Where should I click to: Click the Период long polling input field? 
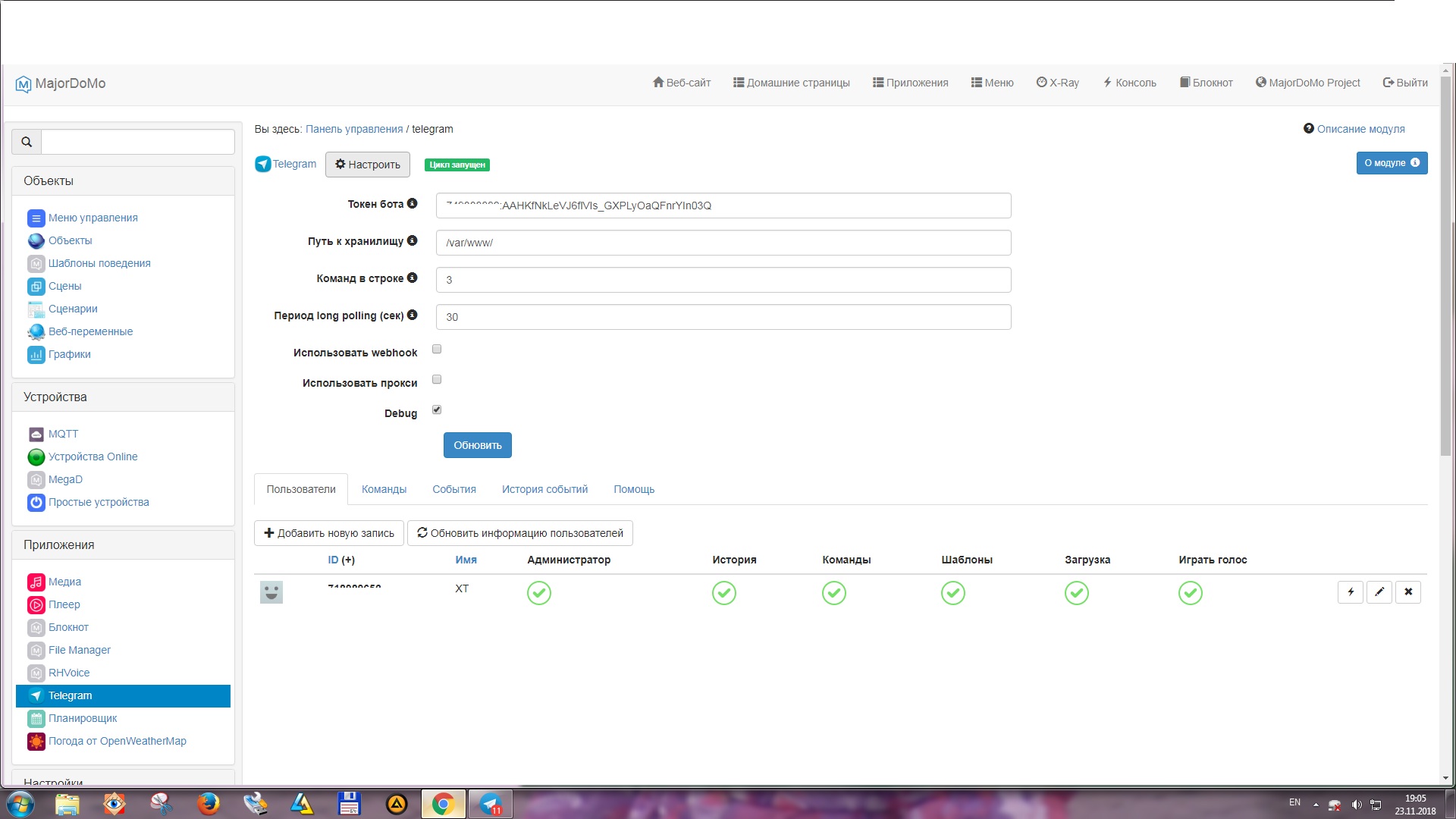coord(723,317)
